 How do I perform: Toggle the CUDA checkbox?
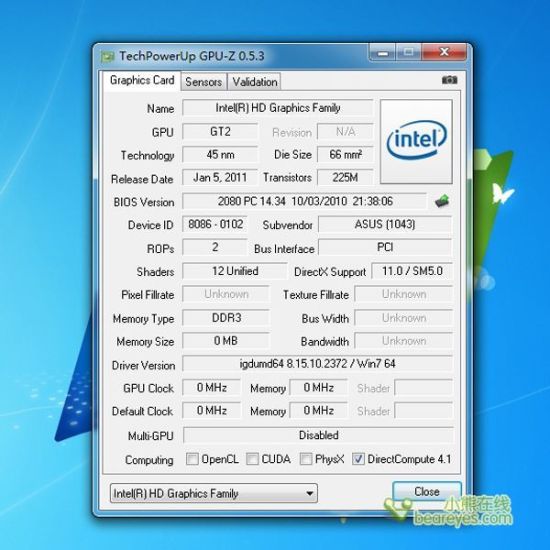[x=252, y=459]
